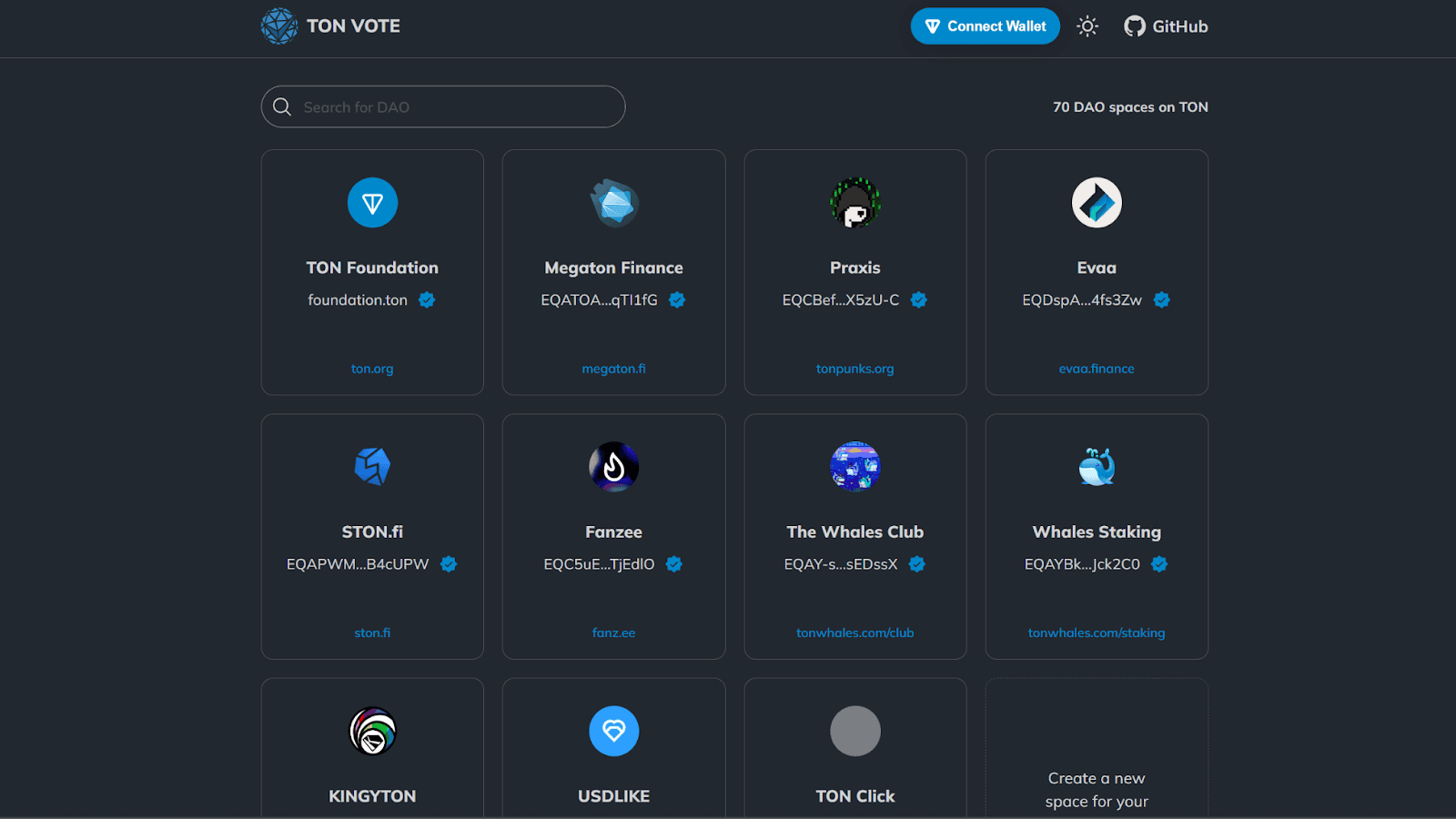Open the ton.org website link
Screen dimensions: 1456x819
[x=372, y=369]
